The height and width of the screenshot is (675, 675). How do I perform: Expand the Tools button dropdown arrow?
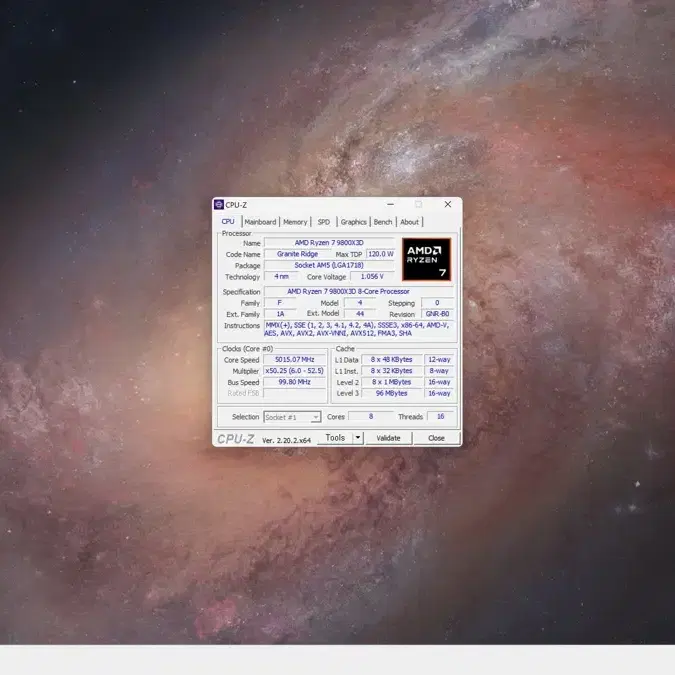pos(358,438)
